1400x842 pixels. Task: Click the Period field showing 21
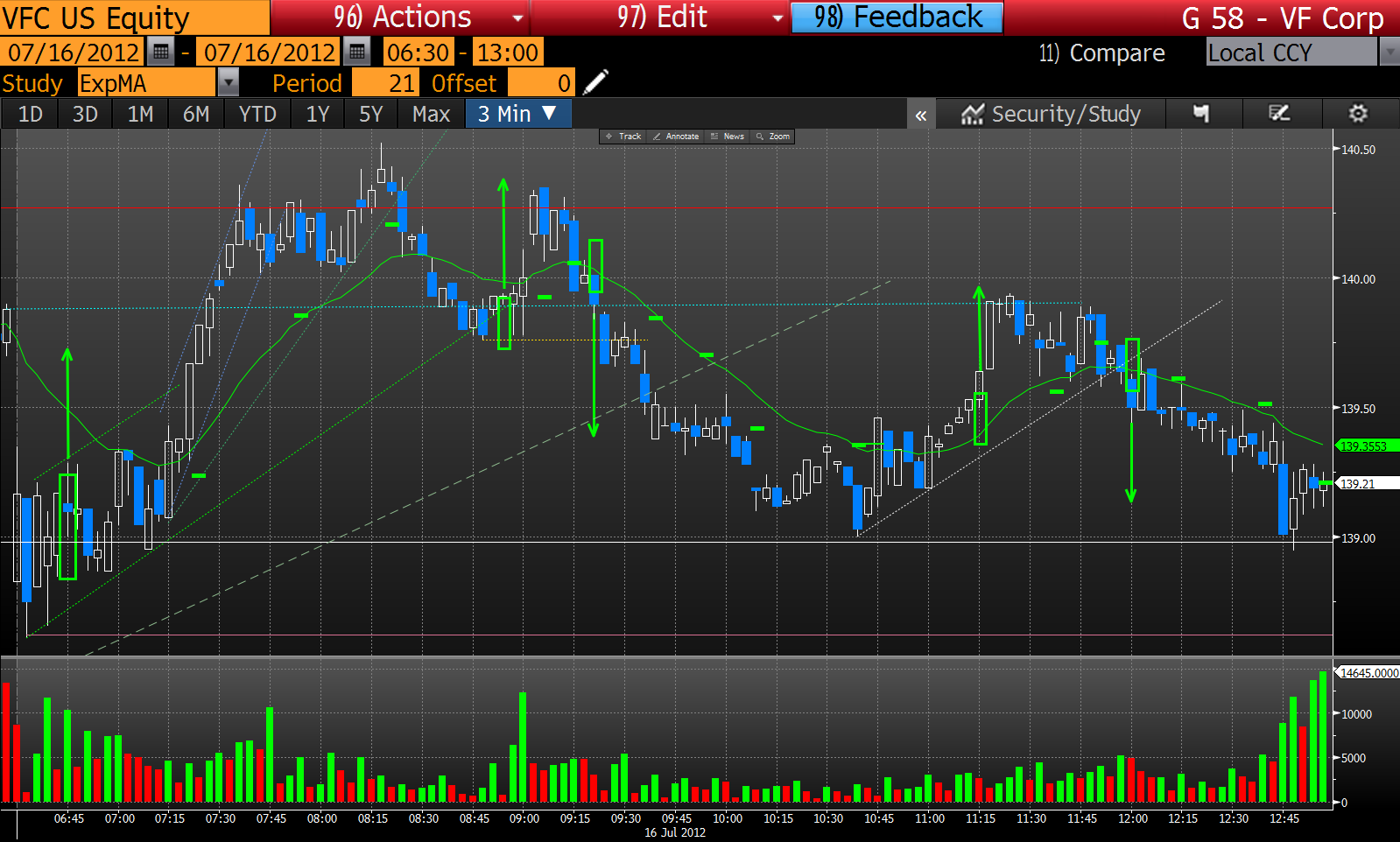(385, 83)
